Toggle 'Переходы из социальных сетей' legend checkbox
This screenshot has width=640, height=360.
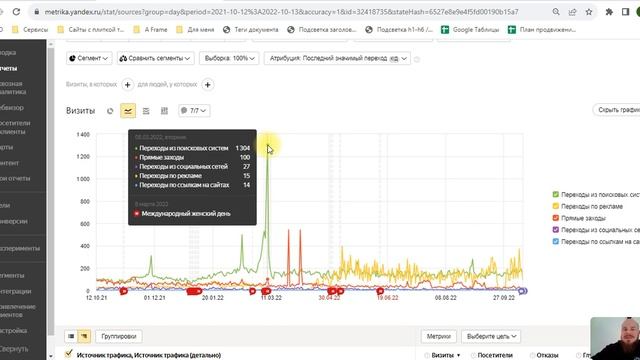(556, 230)
